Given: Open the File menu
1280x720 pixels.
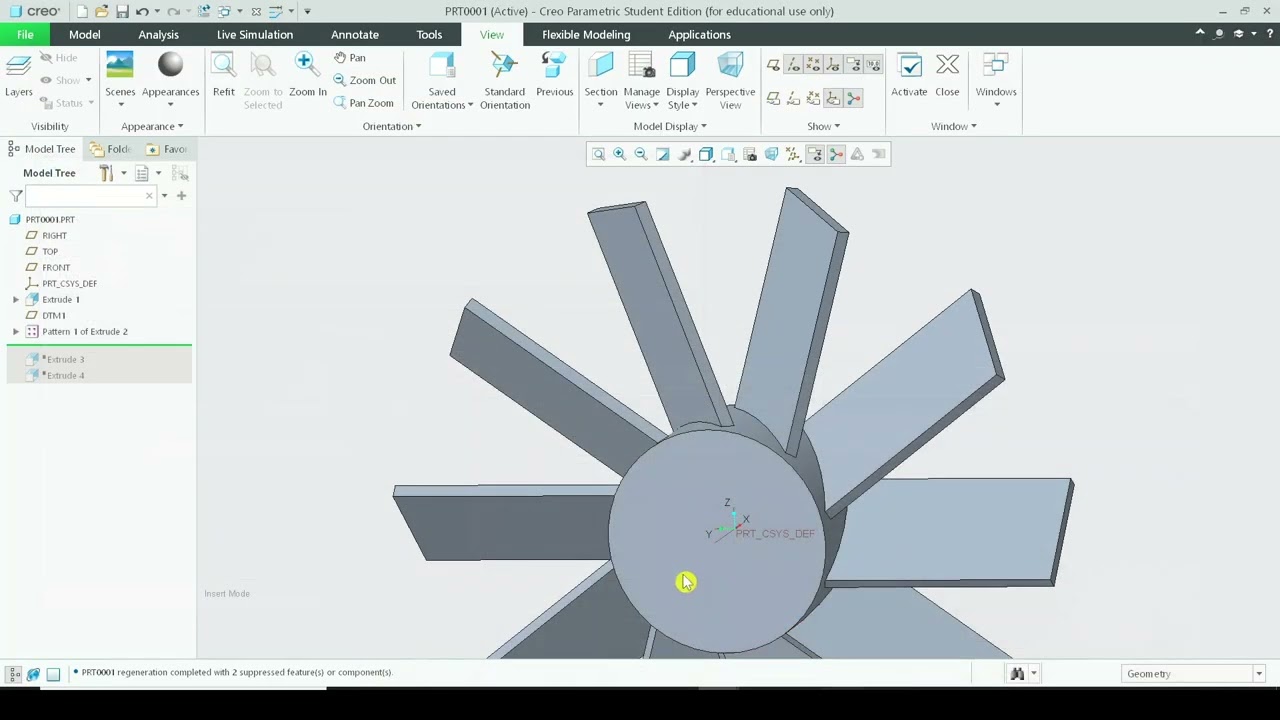Looking at the screenshot, I should tap(25, 35).
